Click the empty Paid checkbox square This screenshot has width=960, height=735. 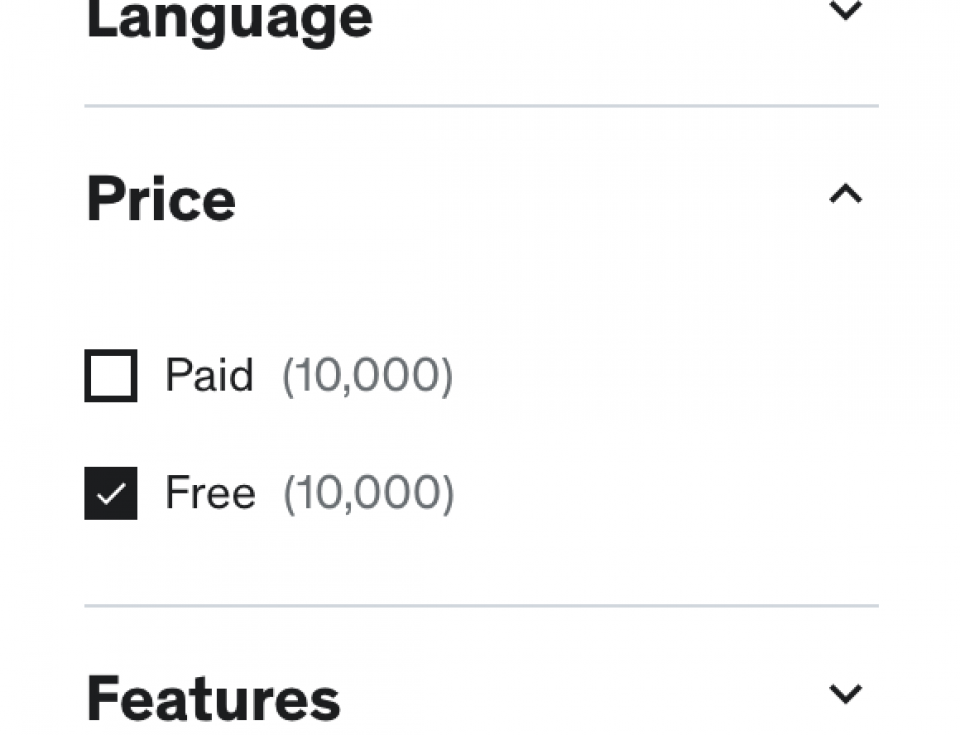click(x=110, y=376)
